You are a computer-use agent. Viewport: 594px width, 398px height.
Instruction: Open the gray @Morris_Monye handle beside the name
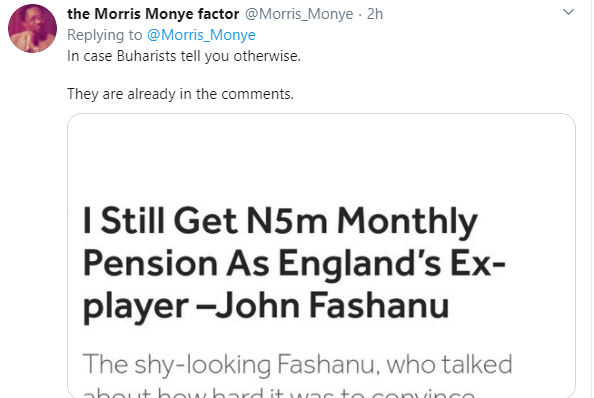(x=299, y=14)
